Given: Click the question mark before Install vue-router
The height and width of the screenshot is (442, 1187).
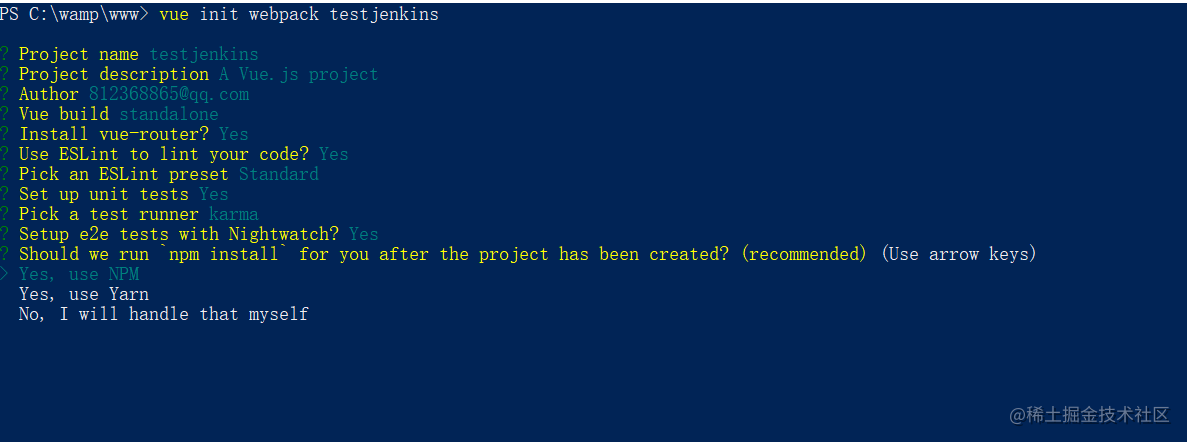Looking at the screenshot, I should point(5,134).
